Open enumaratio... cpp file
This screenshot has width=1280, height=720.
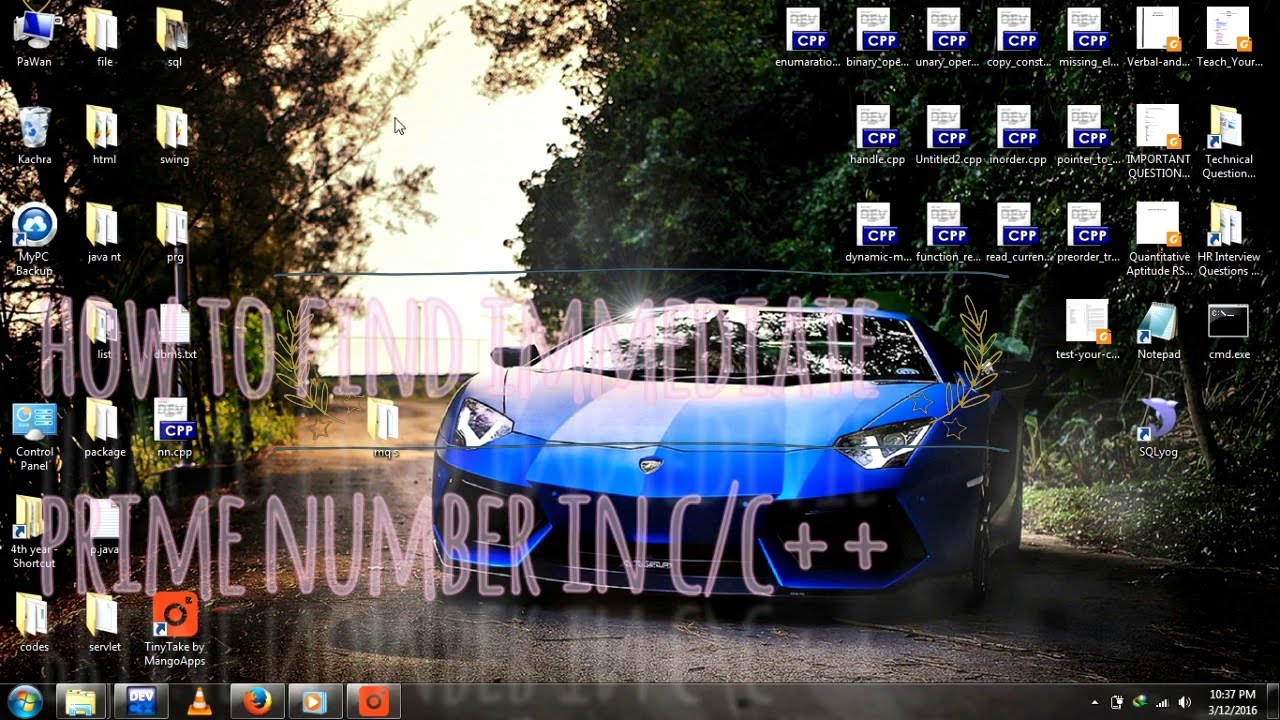[x=807, y=38]
